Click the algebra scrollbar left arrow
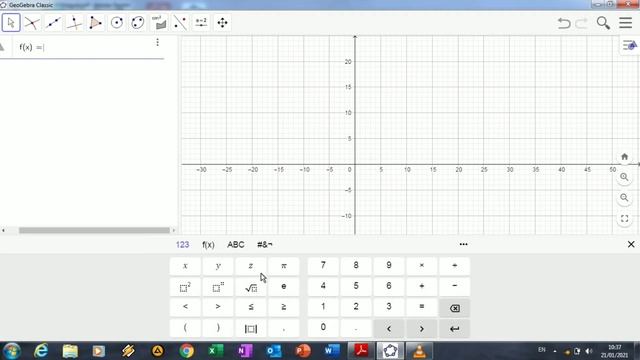The height and width of the screenshot is (360, 640). pyautogui.click(x=3, y=230)
